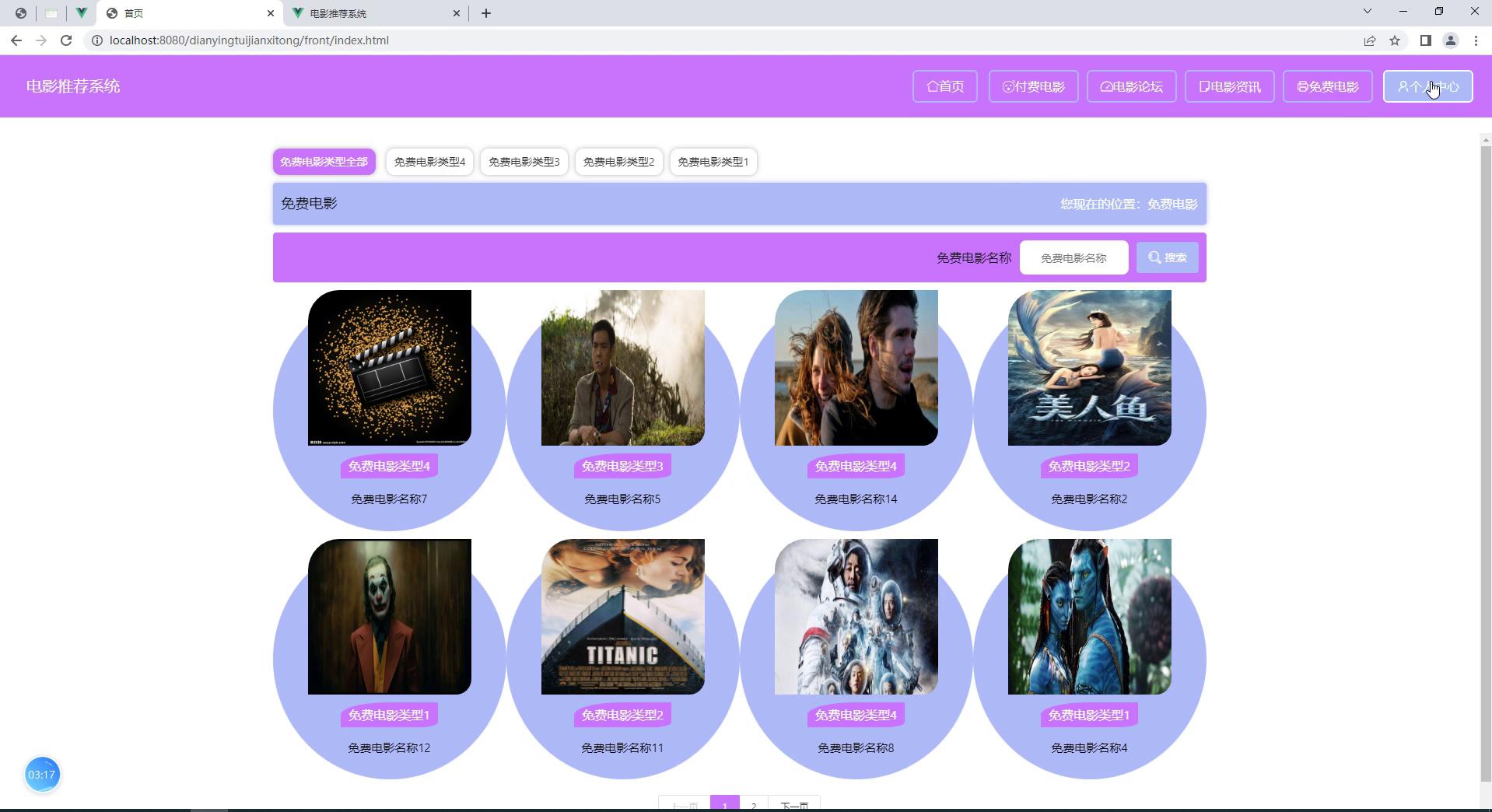
Task: Open the TITANIC poster thumbnail
Action: (623, 617)
